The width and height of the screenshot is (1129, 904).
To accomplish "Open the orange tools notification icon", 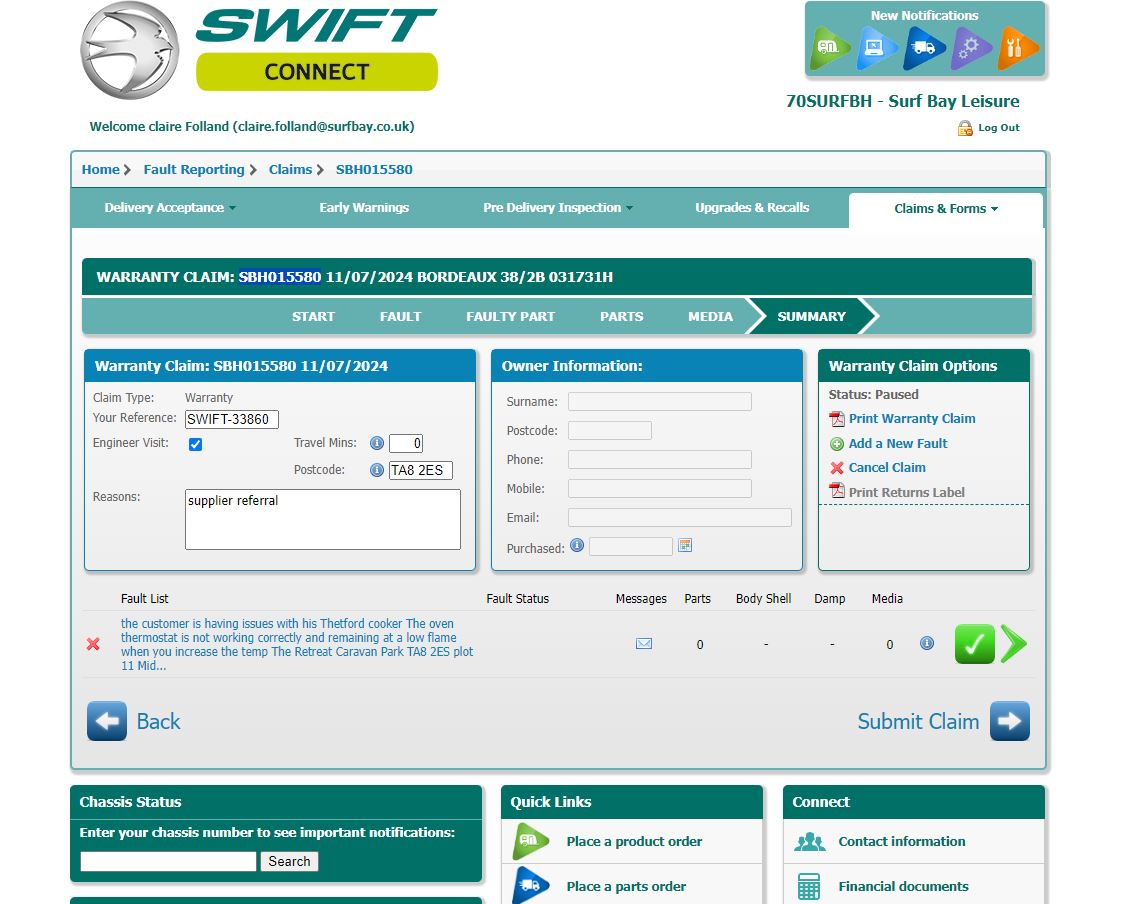I will (x=1017, y=48).
